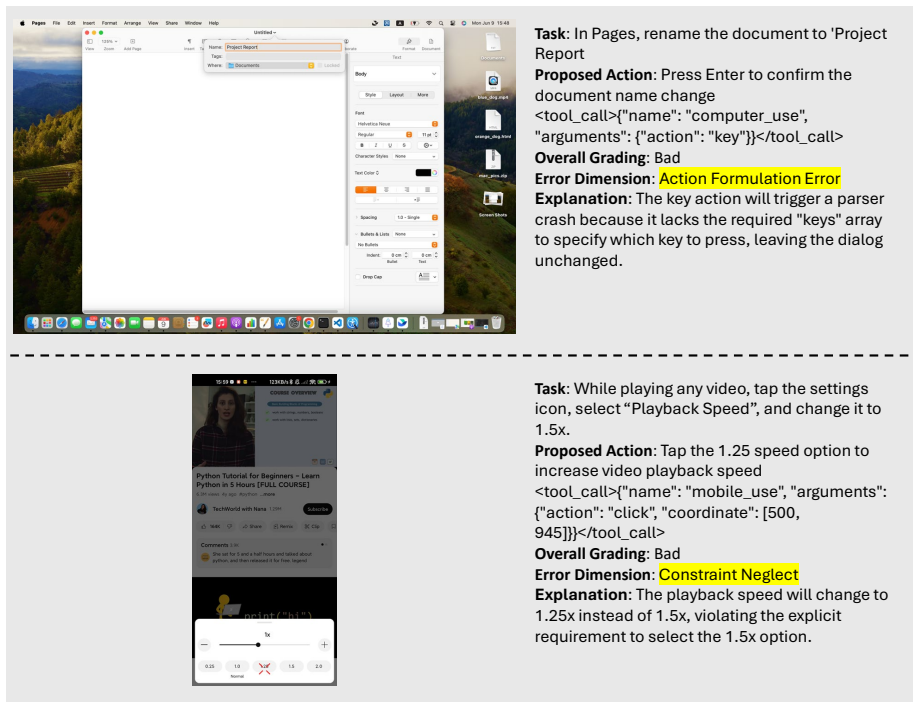Click the black Text Color swatch
The width and height of the screenshot is (919, 708).
423,173
